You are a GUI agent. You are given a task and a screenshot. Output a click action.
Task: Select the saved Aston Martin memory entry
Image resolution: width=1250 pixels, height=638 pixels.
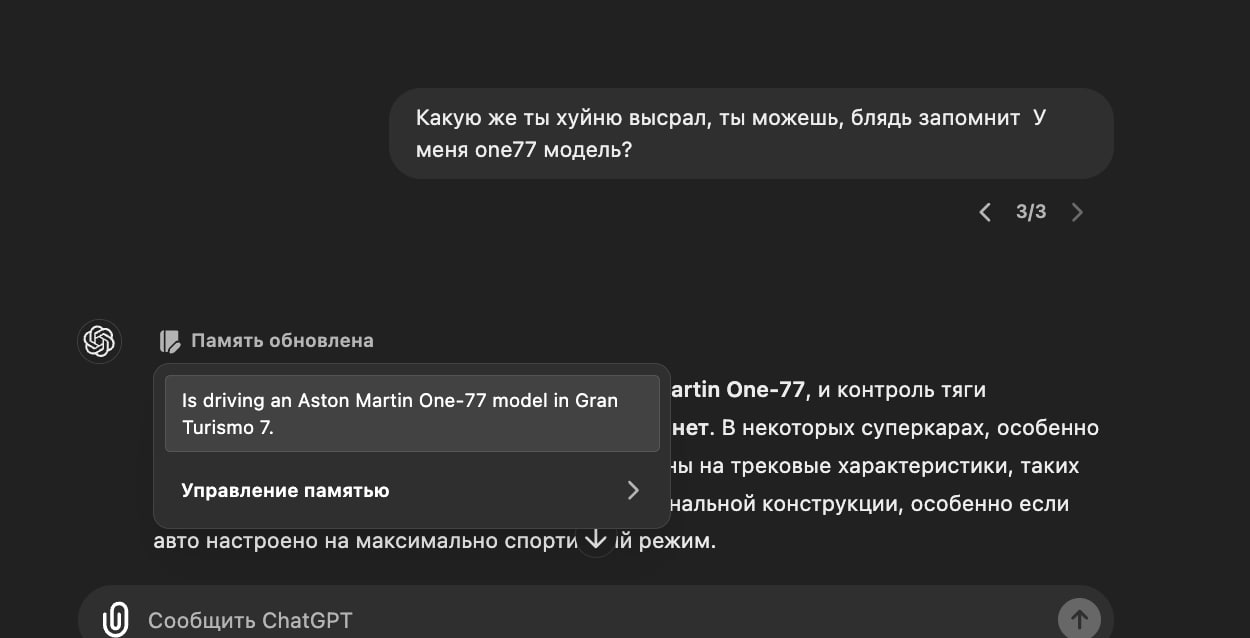[x=411, y=413]
